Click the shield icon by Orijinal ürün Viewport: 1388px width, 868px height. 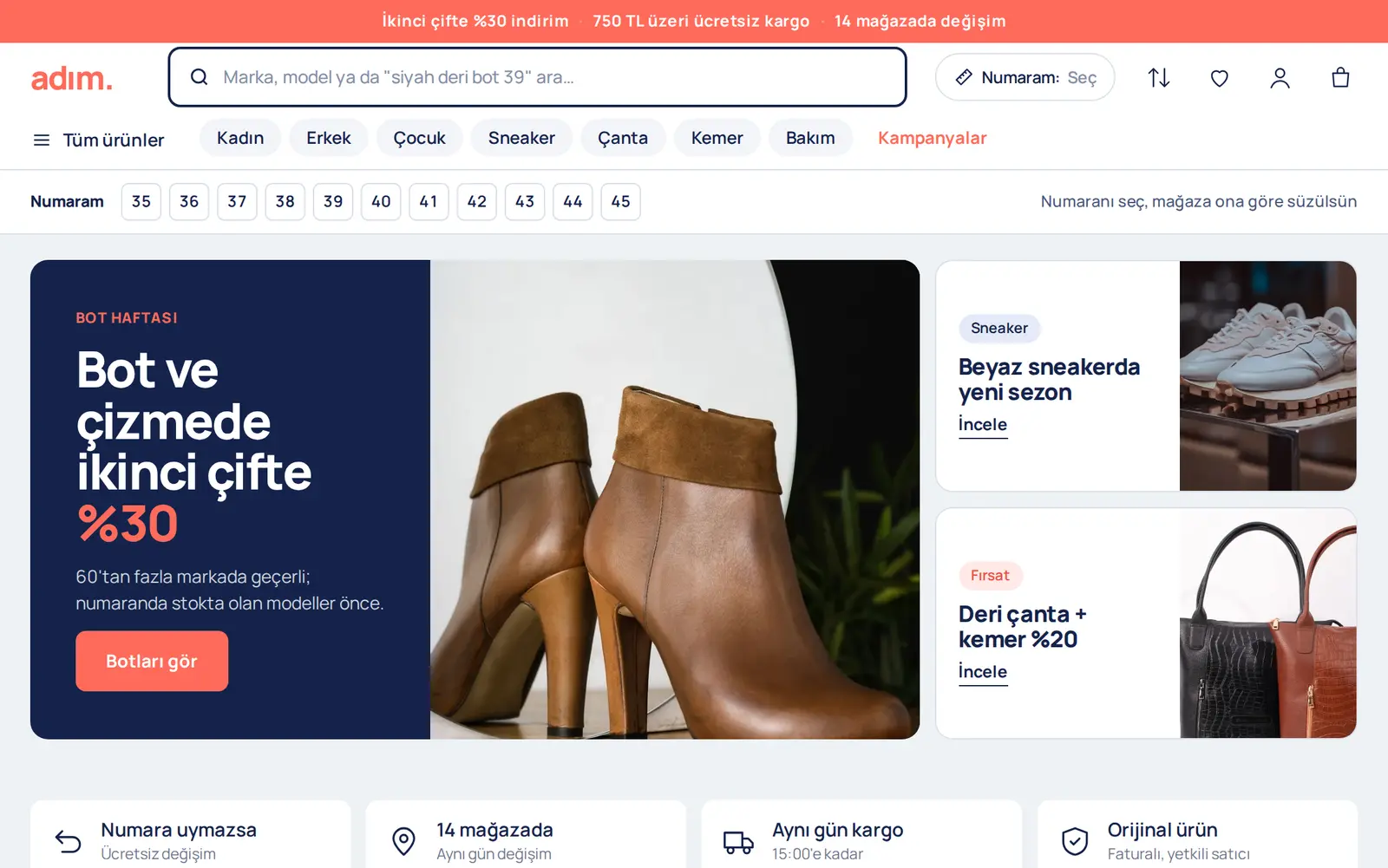tap(1075, 841)
